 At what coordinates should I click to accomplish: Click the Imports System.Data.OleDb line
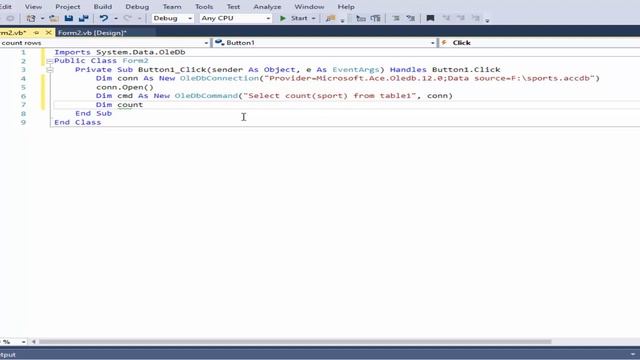[x=120, y=52]
